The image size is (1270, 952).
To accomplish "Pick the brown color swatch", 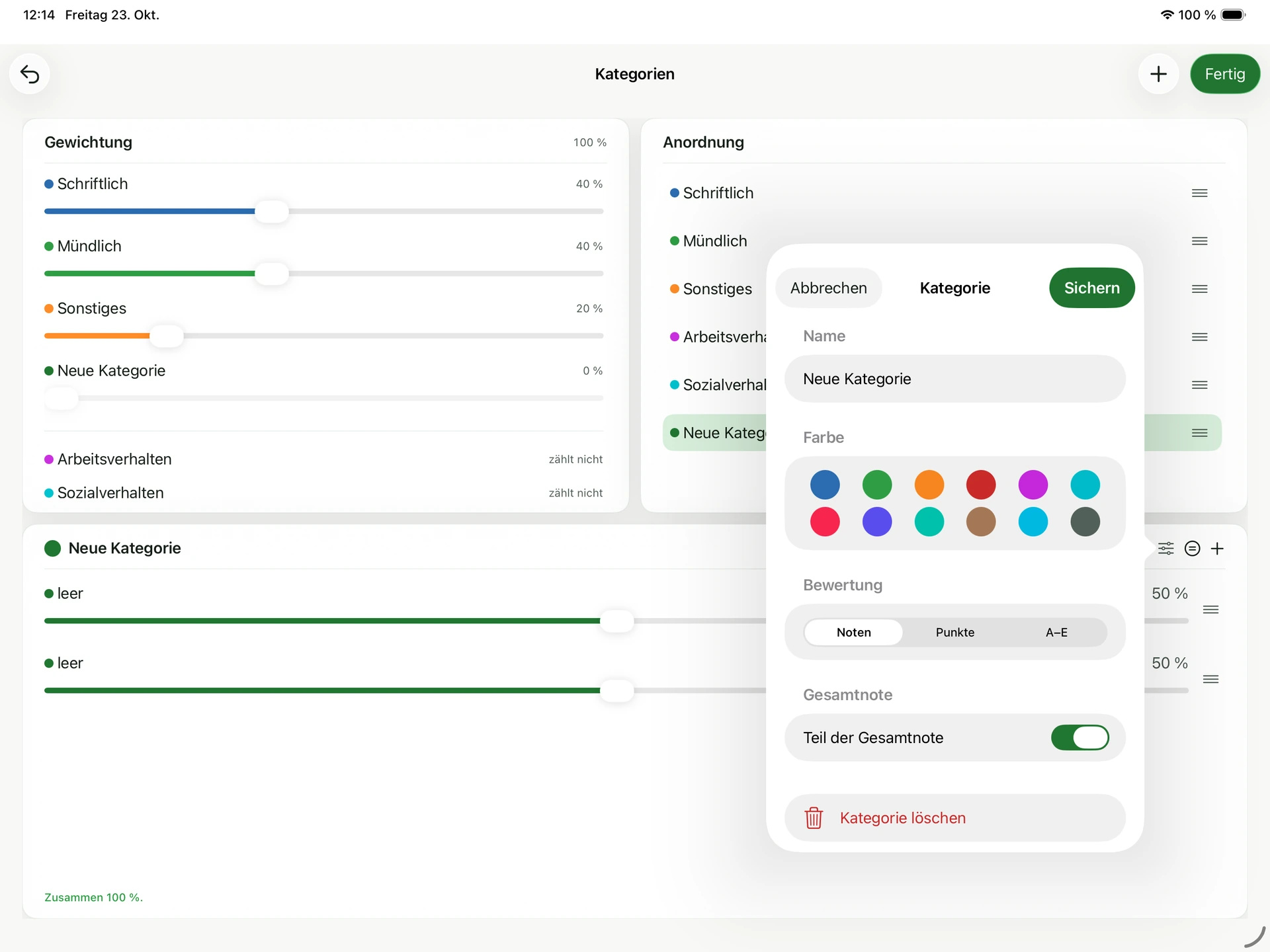I will [x=981, y=522].
